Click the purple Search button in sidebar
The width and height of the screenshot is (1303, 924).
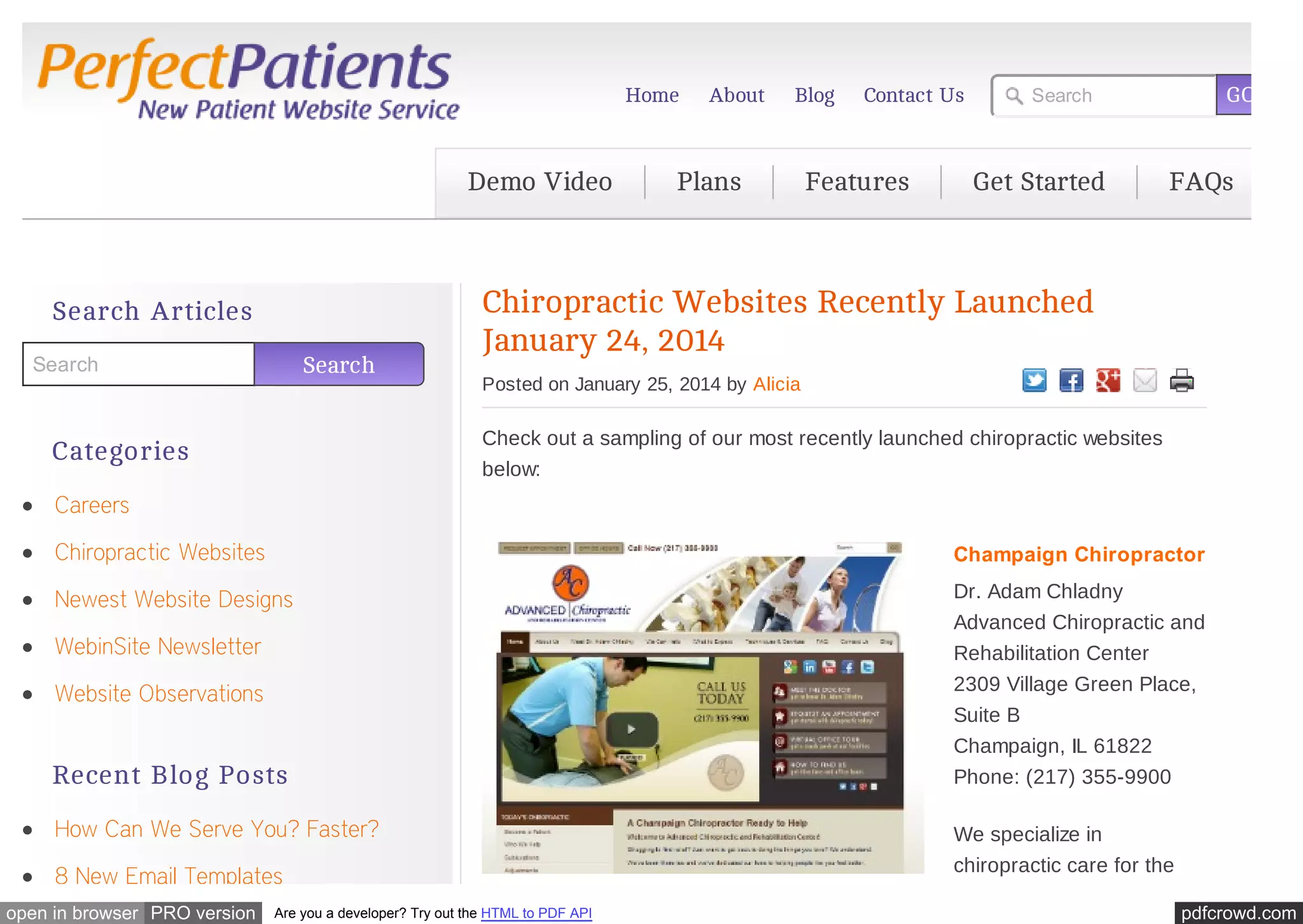click(x=339, y=364)
